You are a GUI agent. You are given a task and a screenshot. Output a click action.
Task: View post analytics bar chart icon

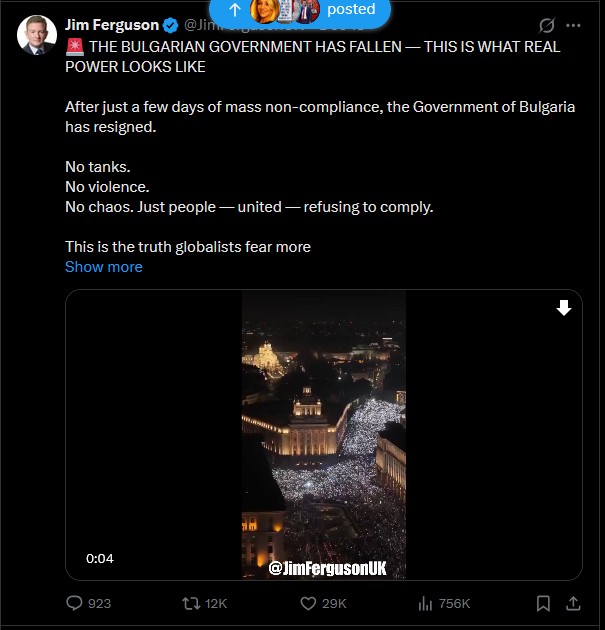coord(425,603)
